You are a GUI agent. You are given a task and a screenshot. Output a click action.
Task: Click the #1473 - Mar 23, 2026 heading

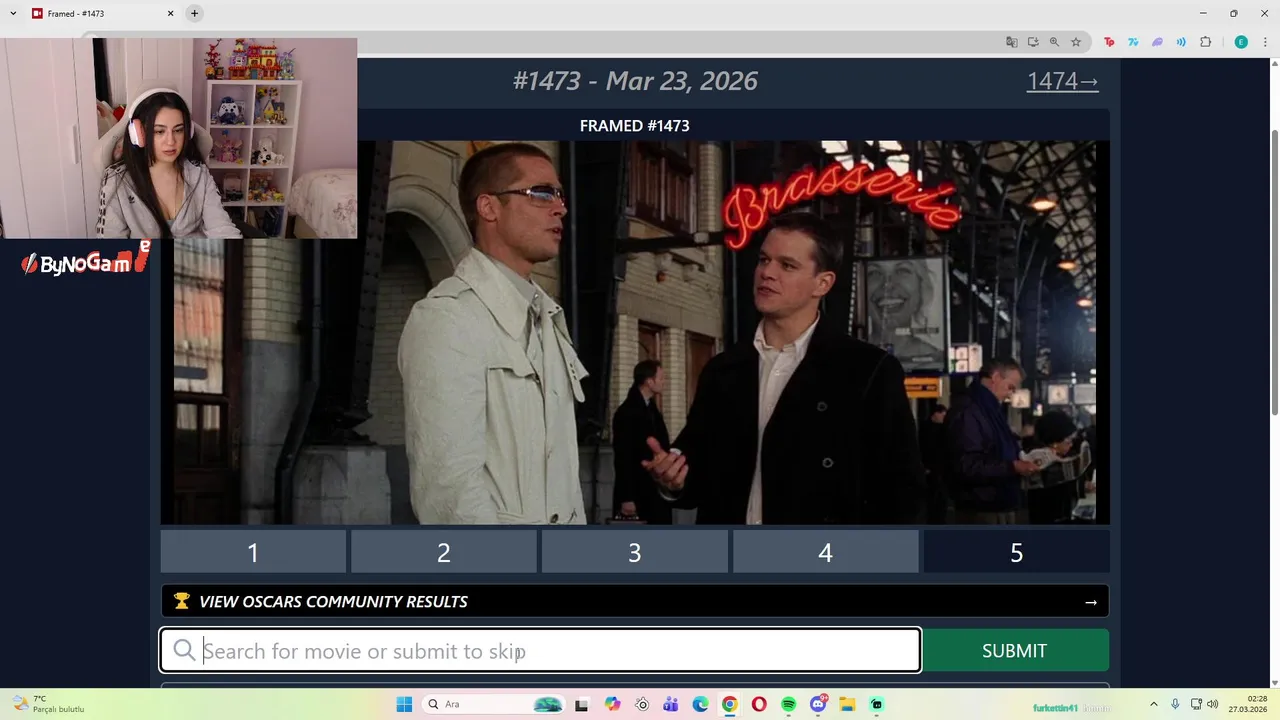[635, 81]
